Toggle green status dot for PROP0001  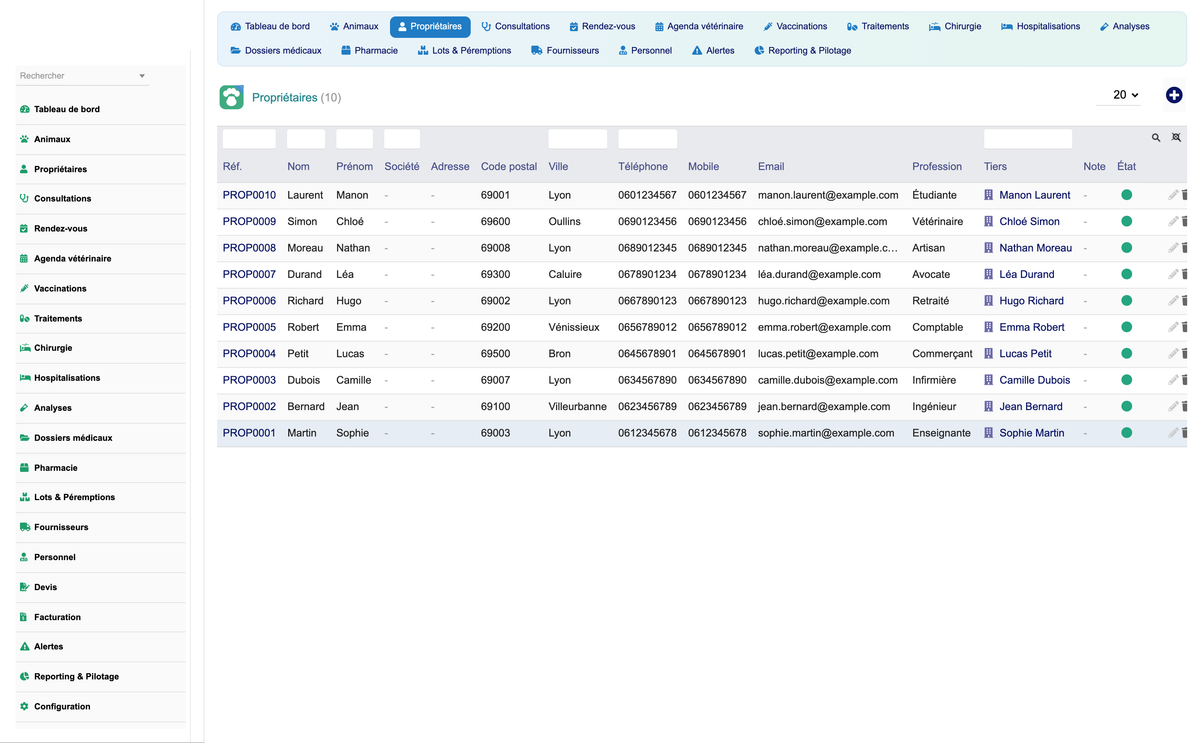[1126, 433]
